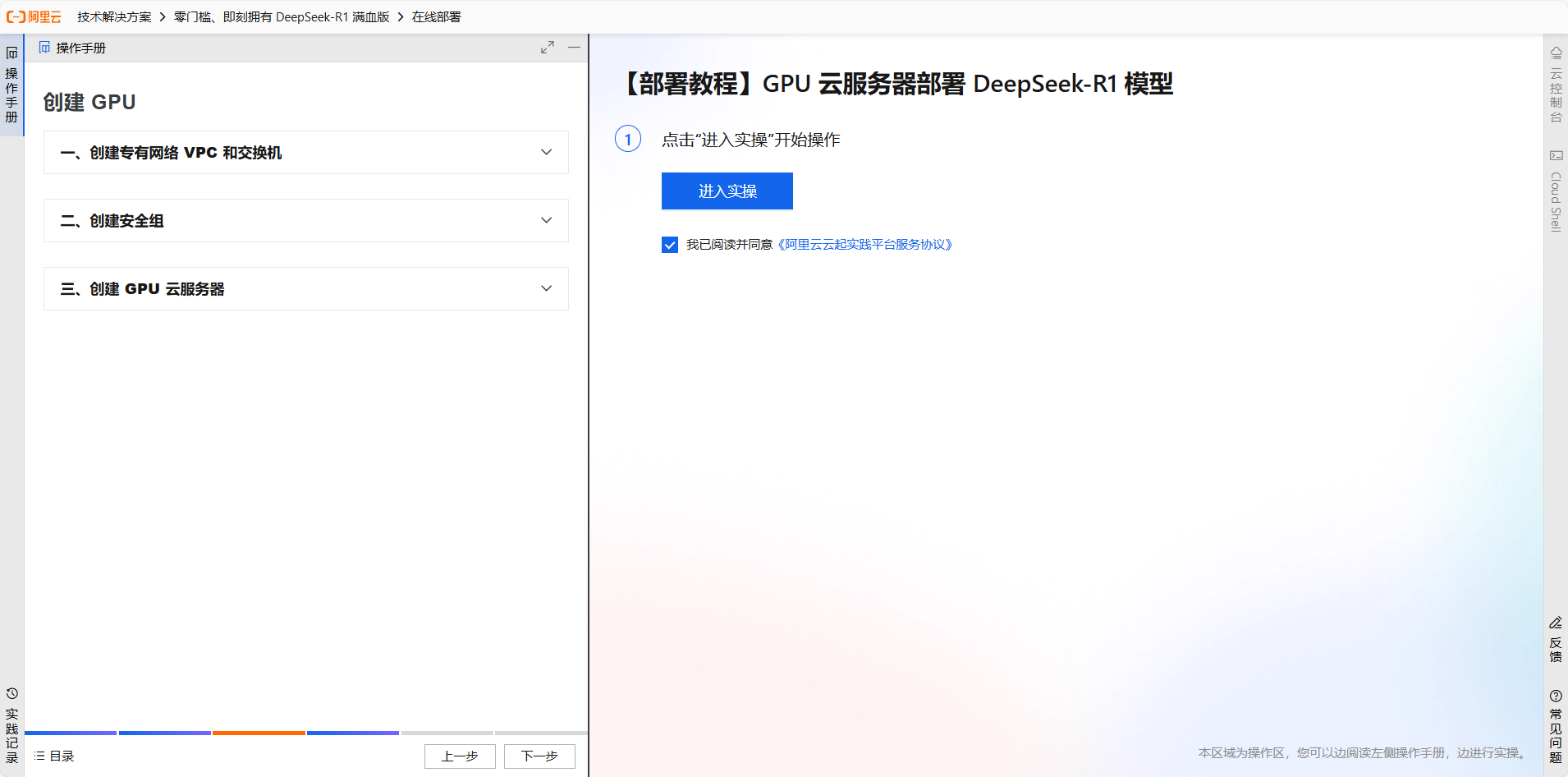1568x777 pixels.
Task: Open the 常见问题 FAQ panel
Action: pyautogui.click(x=1556, y=727)
